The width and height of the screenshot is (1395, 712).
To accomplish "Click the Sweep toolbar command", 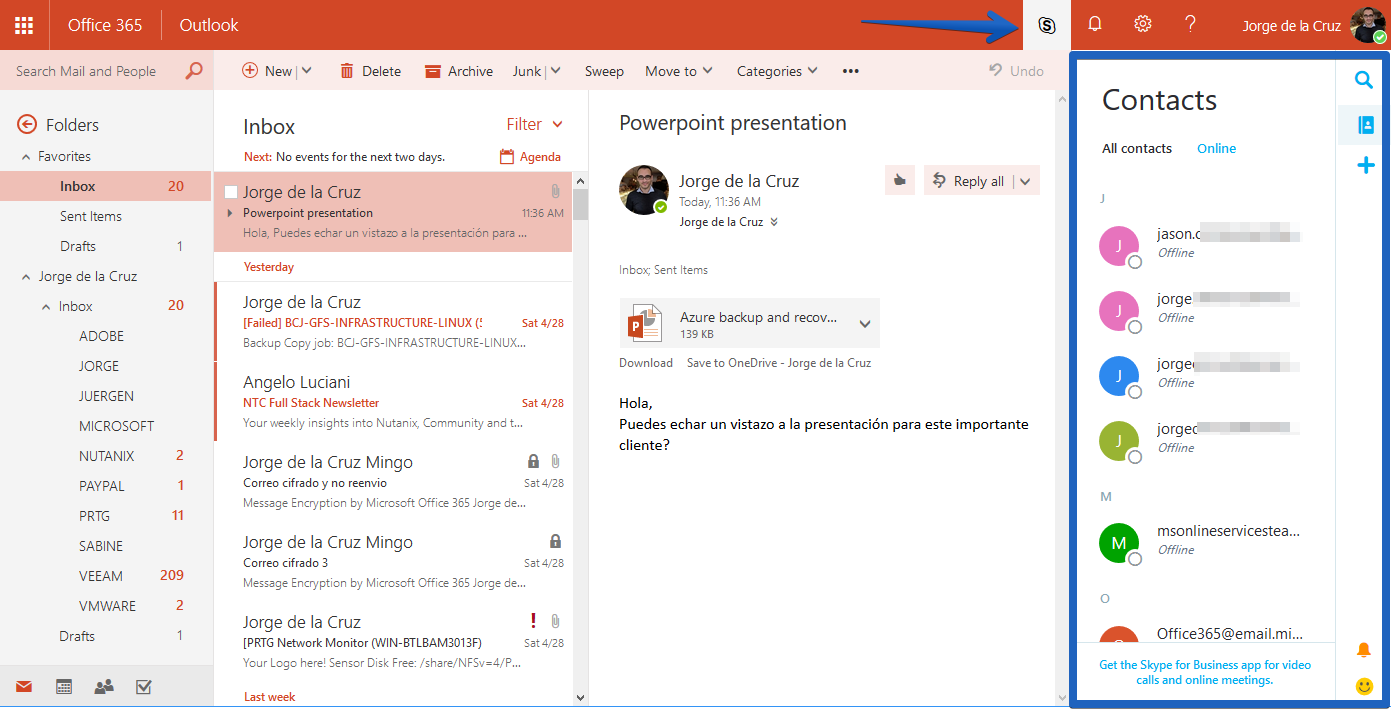I will pos(604,71).
